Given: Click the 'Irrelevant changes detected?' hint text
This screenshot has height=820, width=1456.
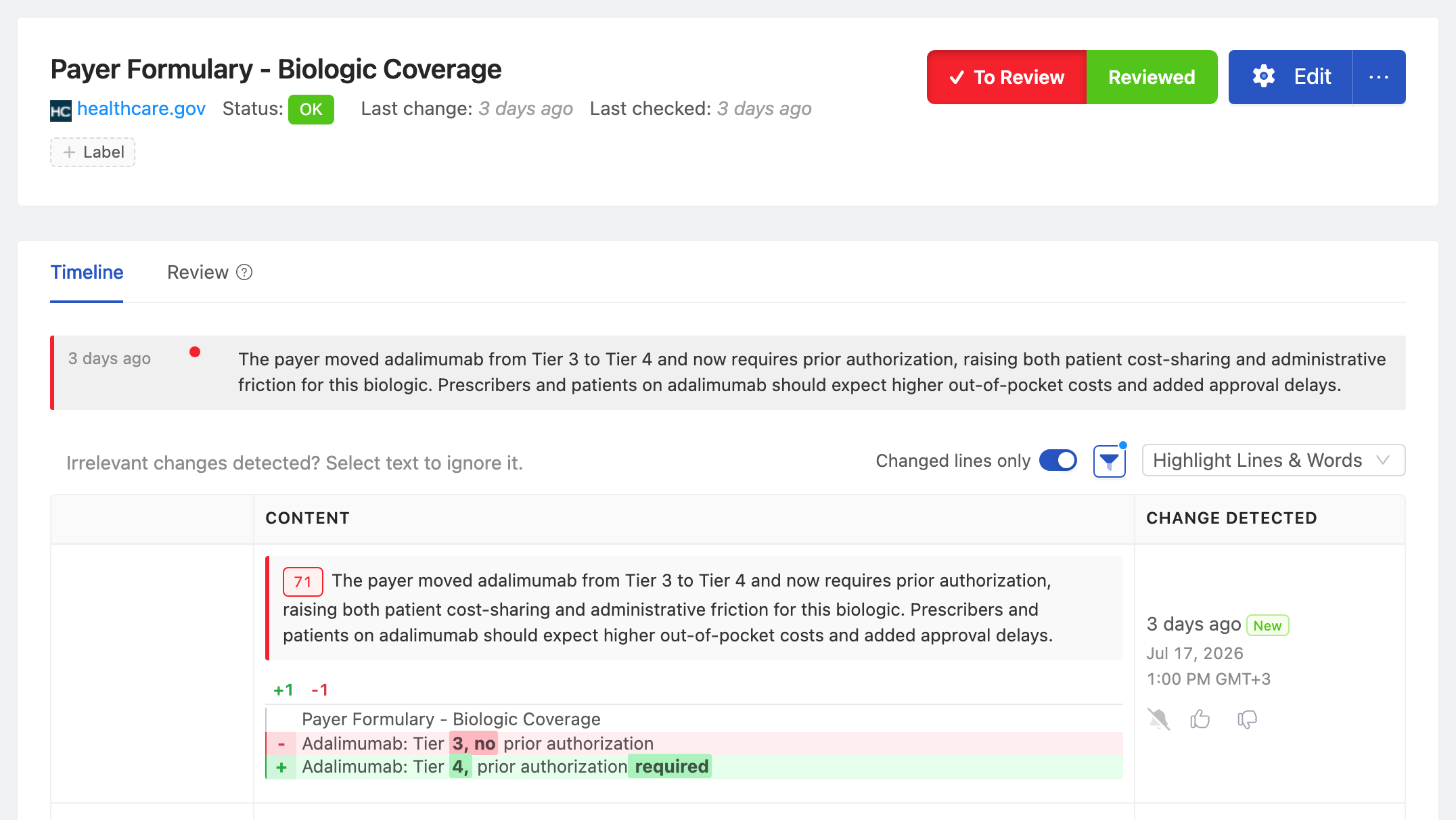Looking at the screenshot, I should point(294,463).
